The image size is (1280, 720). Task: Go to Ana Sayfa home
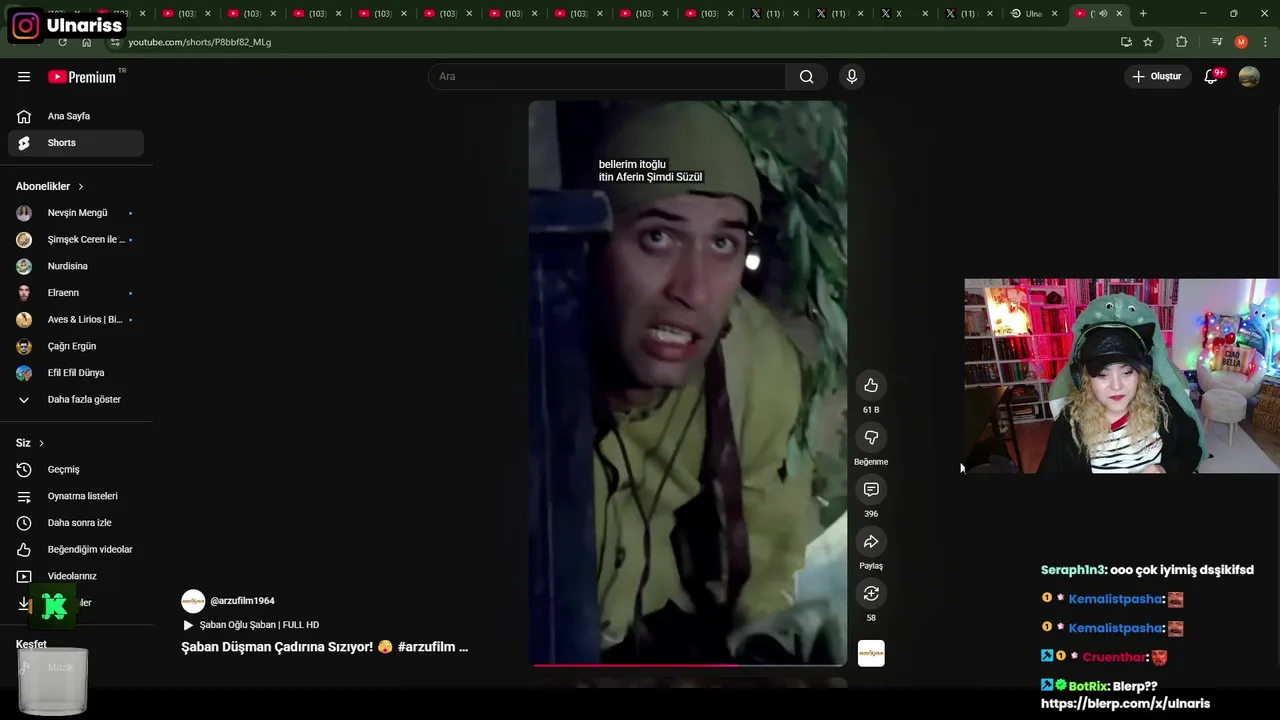(x=76, y=116)
